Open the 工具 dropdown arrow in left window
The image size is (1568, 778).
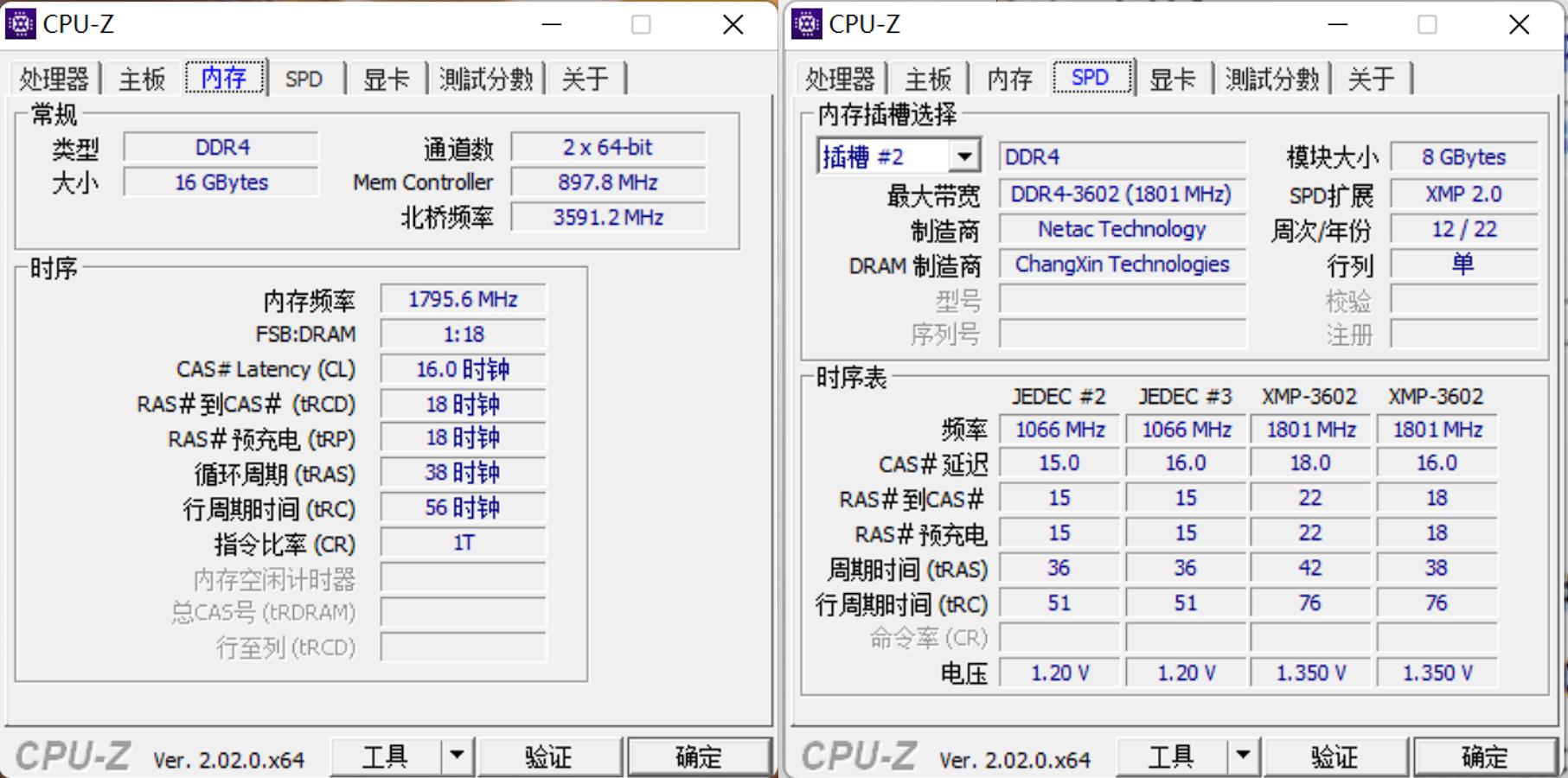coord(458,756)
